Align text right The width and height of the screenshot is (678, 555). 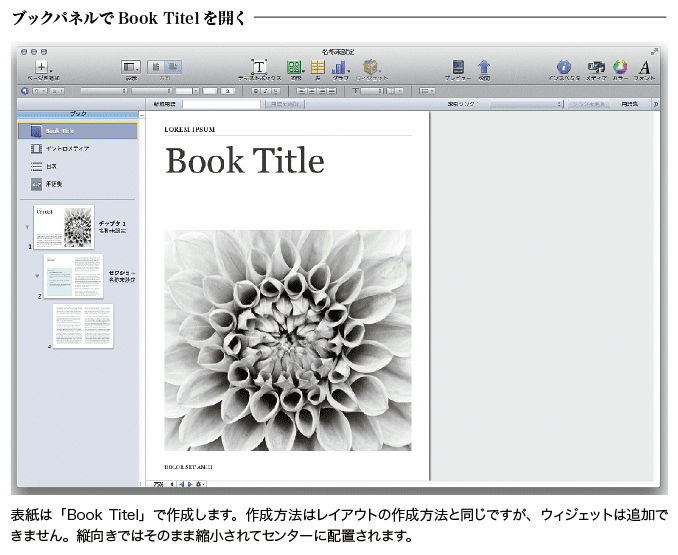(321, 91)
